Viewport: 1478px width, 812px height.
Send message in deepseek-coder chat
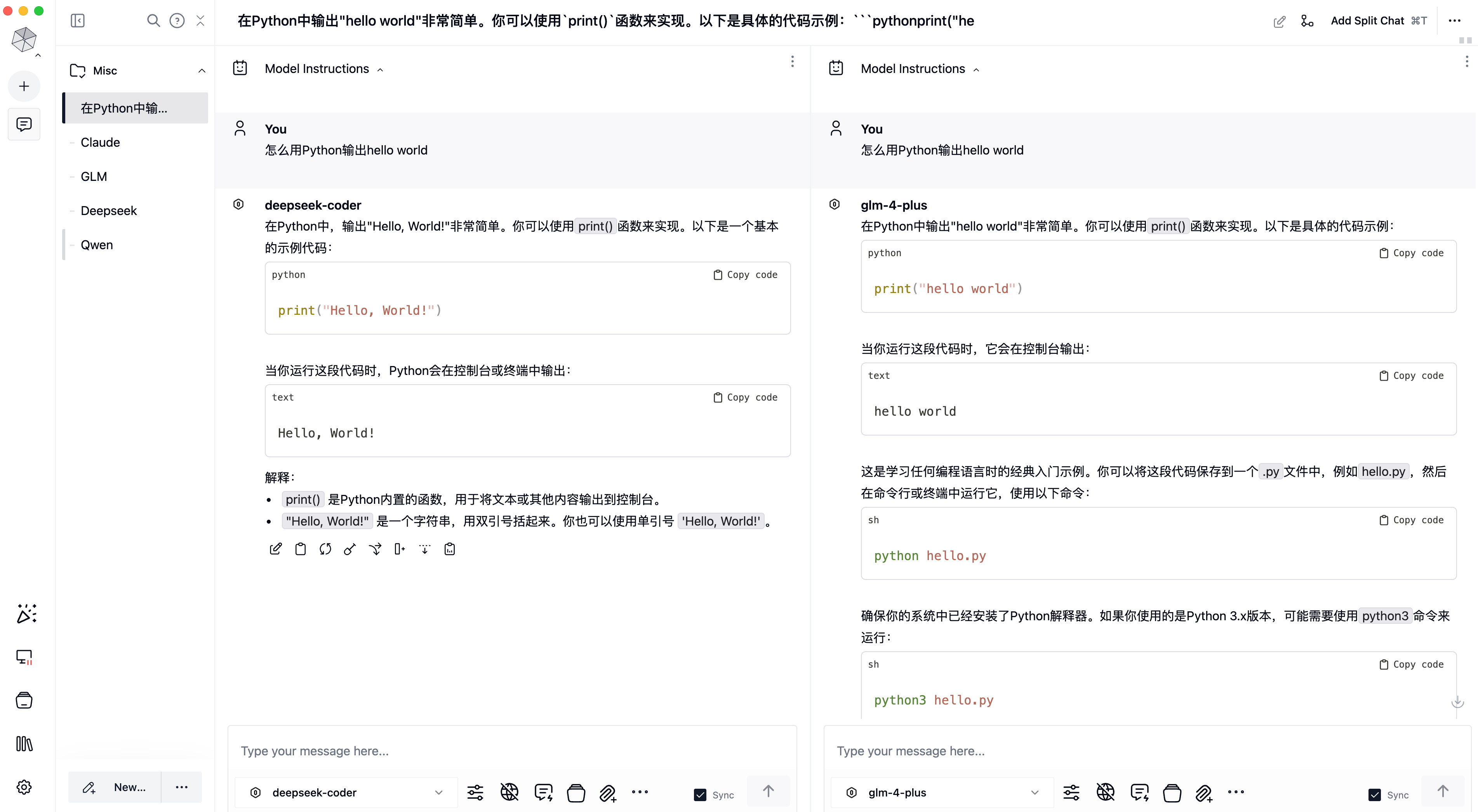[768, 791]
